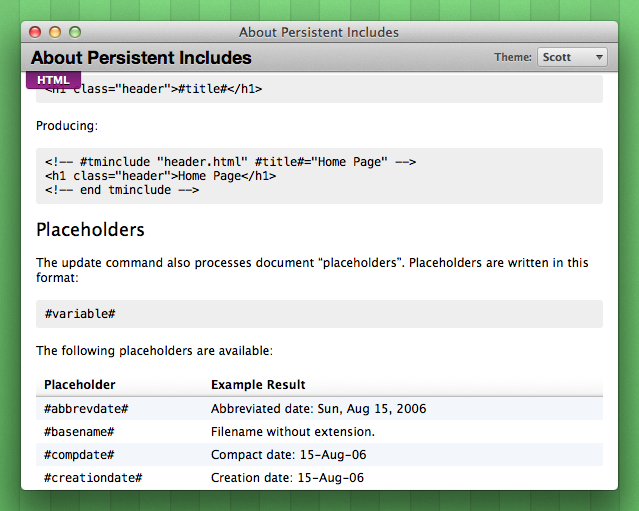
Task: Click the purple HTML language badge
Action: pyautogui.click(x=53, y=80)
